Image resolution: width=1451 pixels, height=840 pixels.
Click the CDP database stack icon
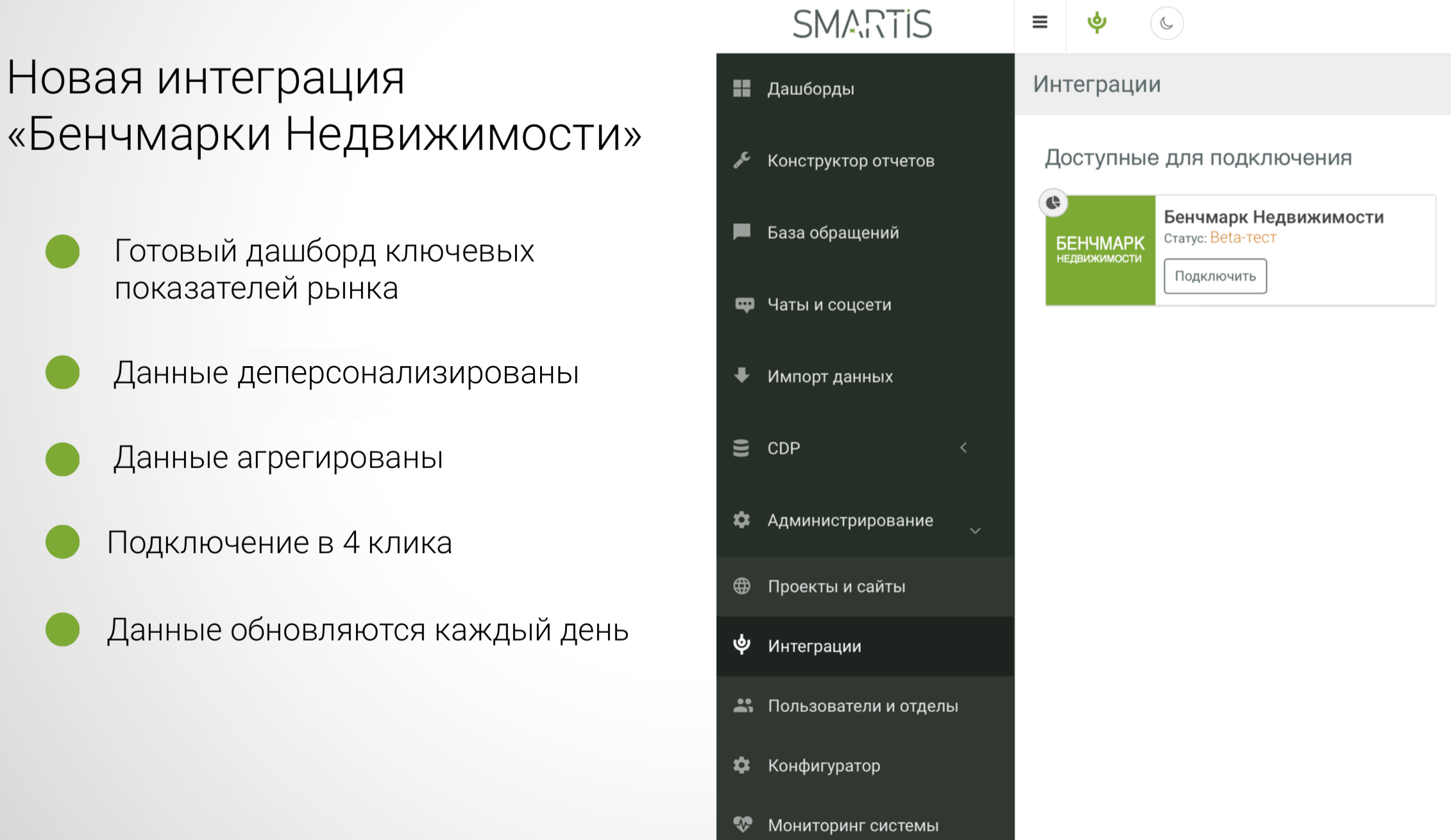[x=742, y=448]
